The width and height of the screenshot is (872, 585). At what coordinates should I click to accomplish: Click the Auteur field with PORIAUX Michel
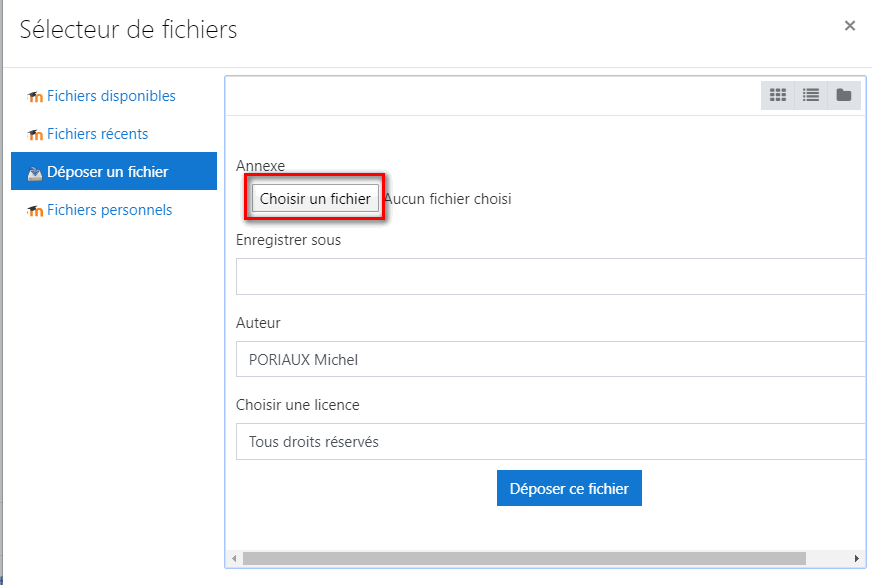pos(551,359)
